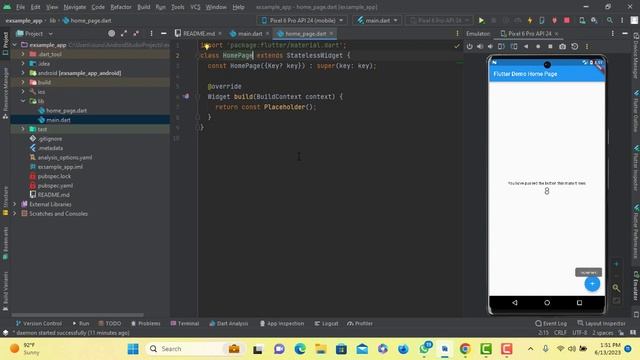Image resolution: width=640 pixels, height=360 pixels.
Task: Stop the running app with red square
Action: click(x=567, y=20)
